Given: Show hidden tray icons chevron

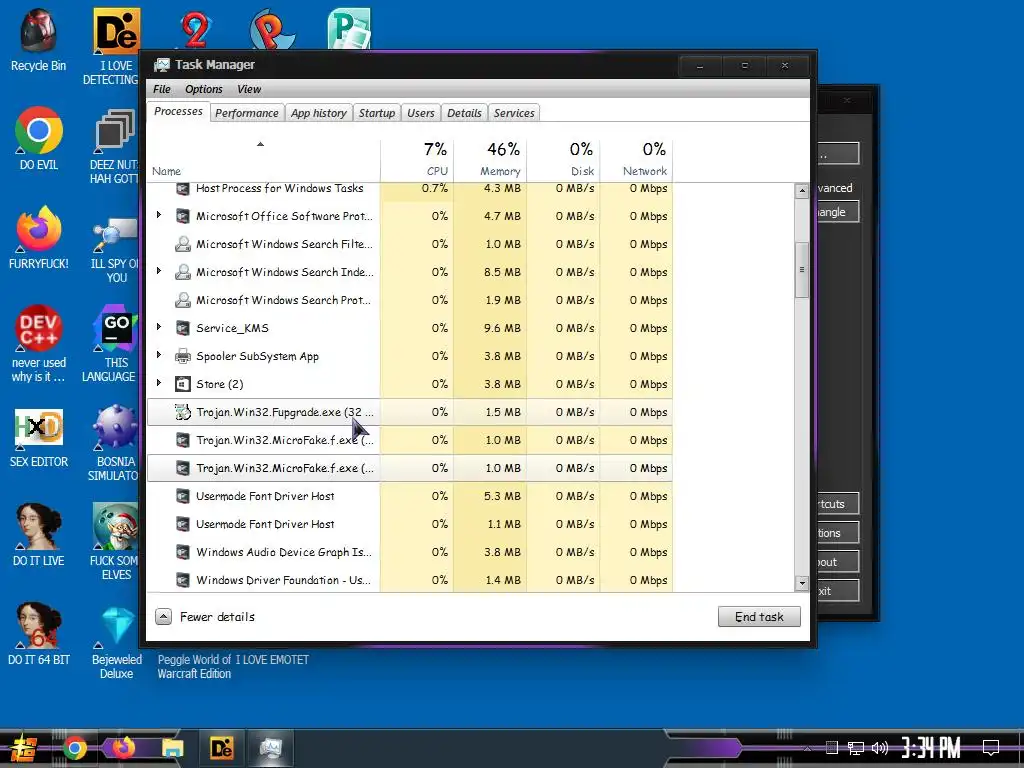Looking at the screenshot, I should (808, 748).
